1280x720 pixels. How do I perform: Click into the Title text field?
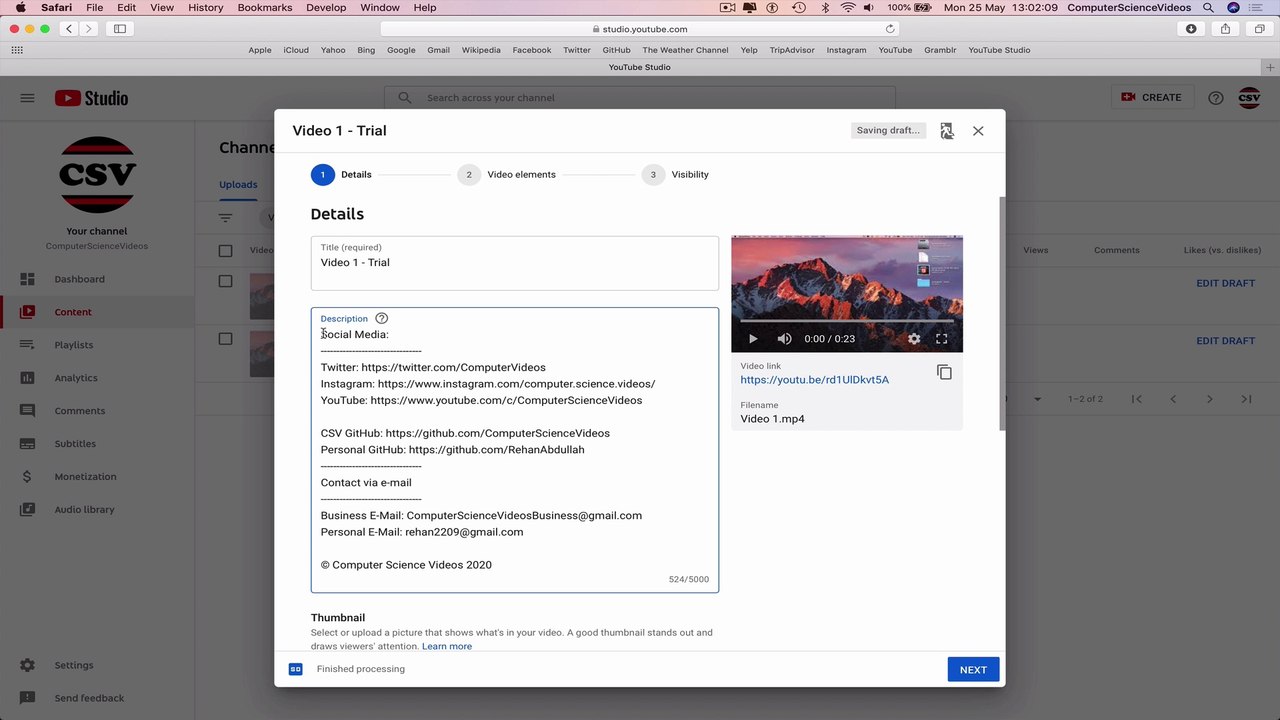[515, 263]
